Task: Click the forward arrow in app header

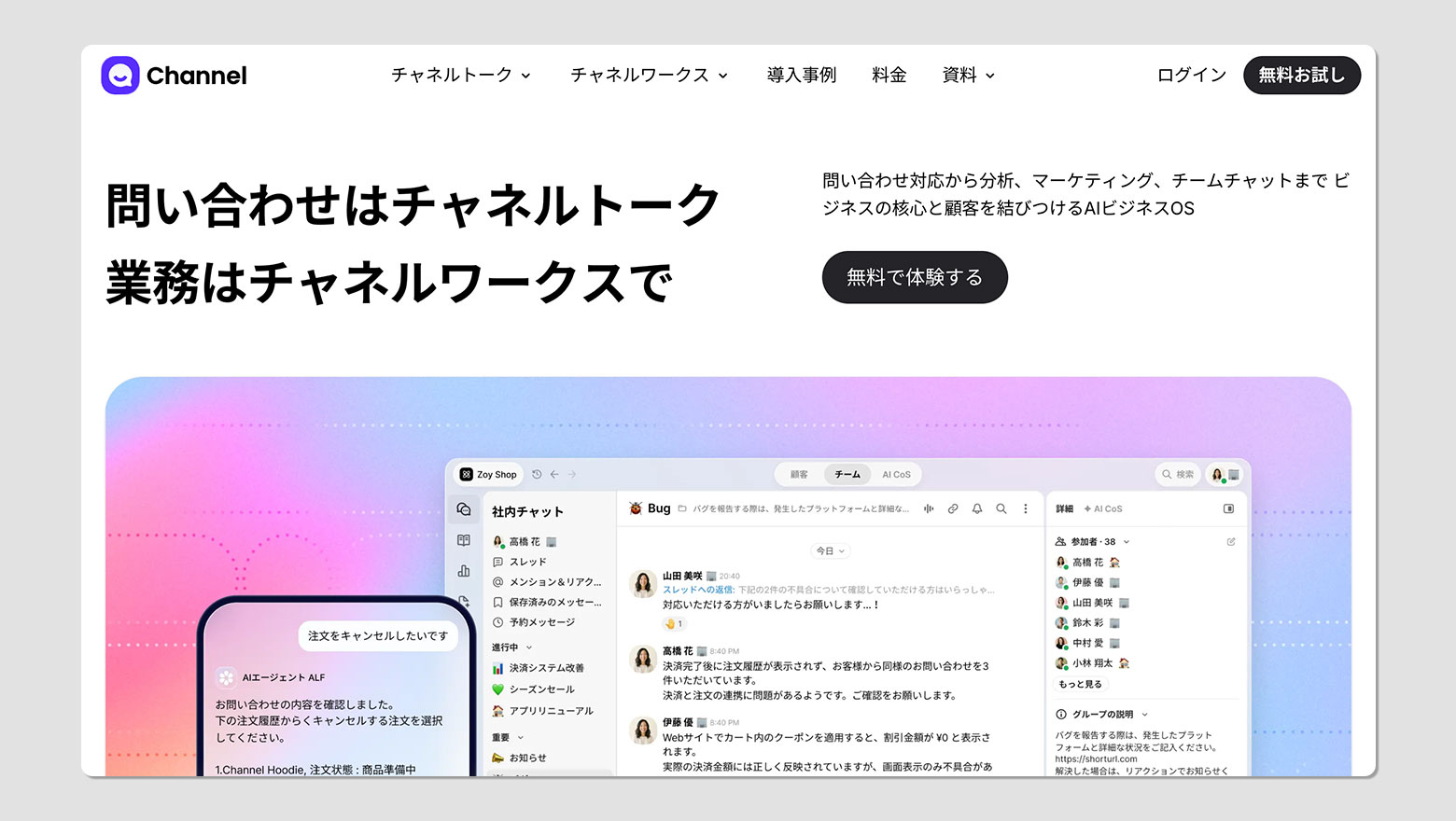Action: [x=572, y=474]
